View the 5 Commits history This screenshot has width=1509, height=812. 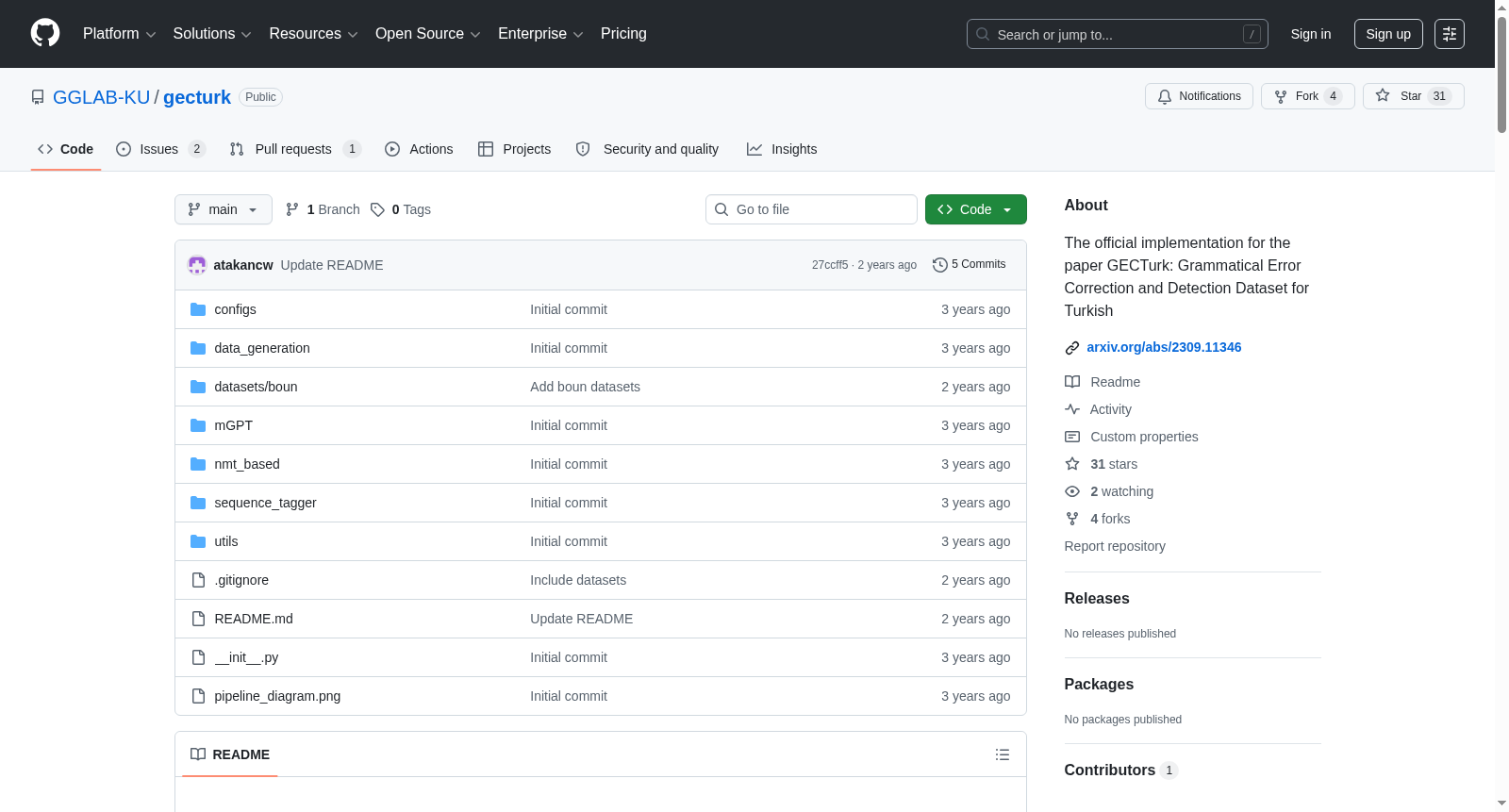click(x=970, y=265)
